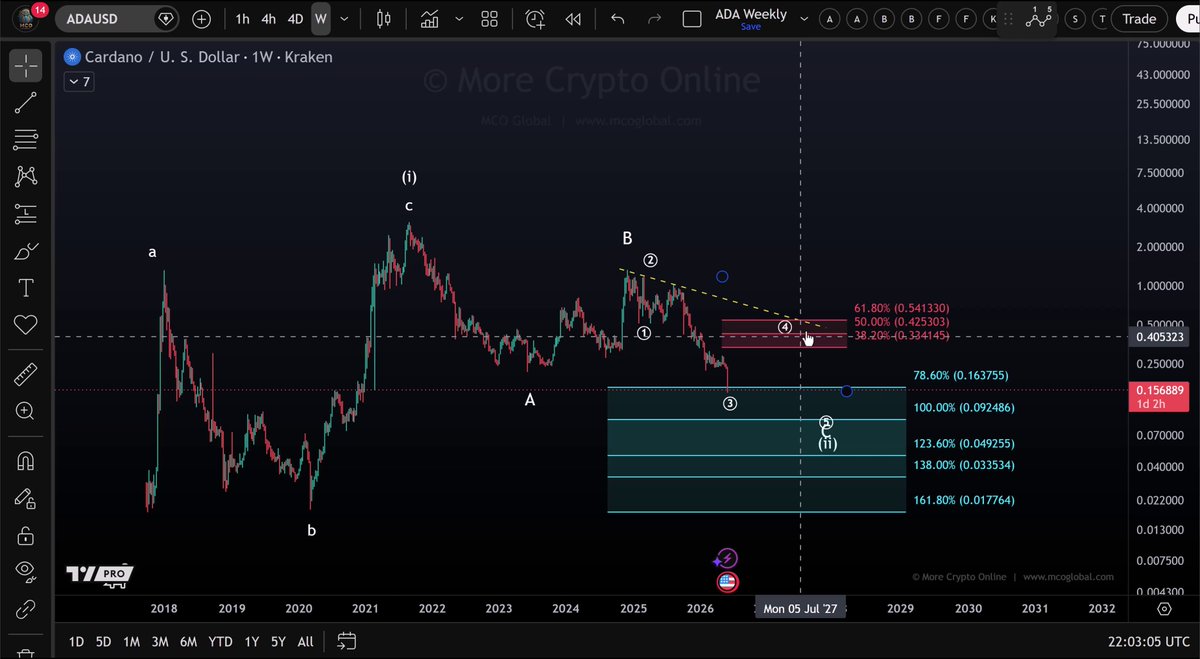Viewport: 1200px width, 659px height.
Task: Add a compare symbol with plus button
Action: click(201, 18)
